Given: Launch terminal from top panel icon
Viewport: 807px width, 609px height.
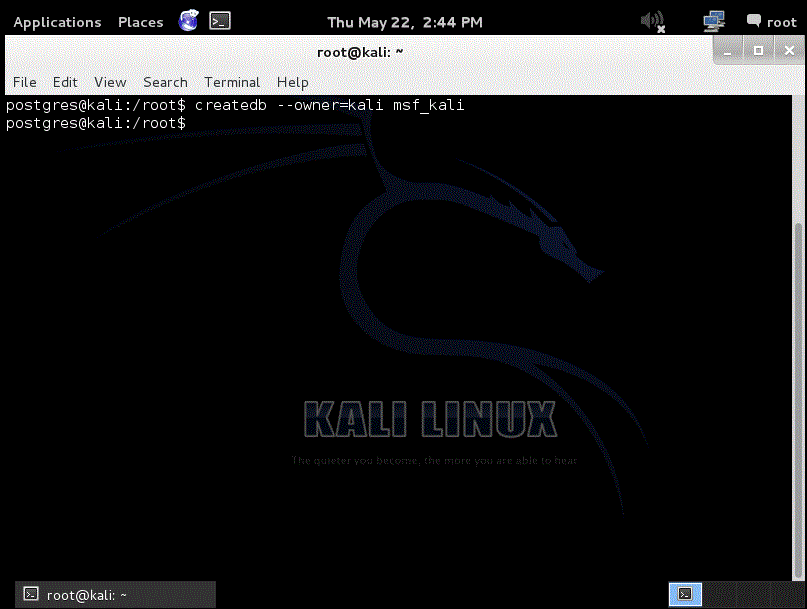Looking at the screenshot, I should click(x=220, y=21).
